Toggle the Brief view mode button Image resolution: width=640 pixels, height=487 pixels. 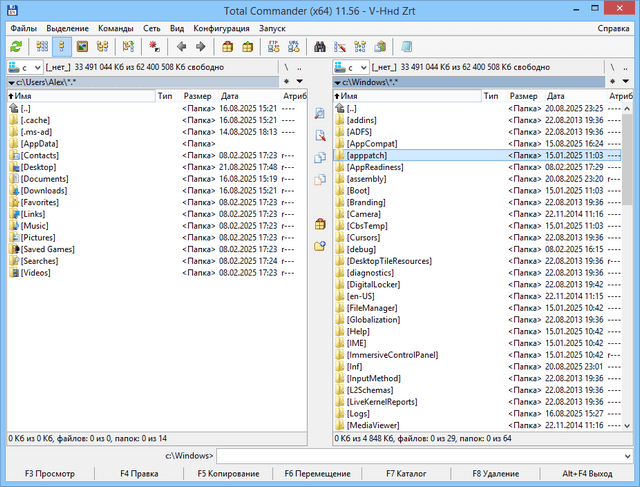(x=41, y=46)
